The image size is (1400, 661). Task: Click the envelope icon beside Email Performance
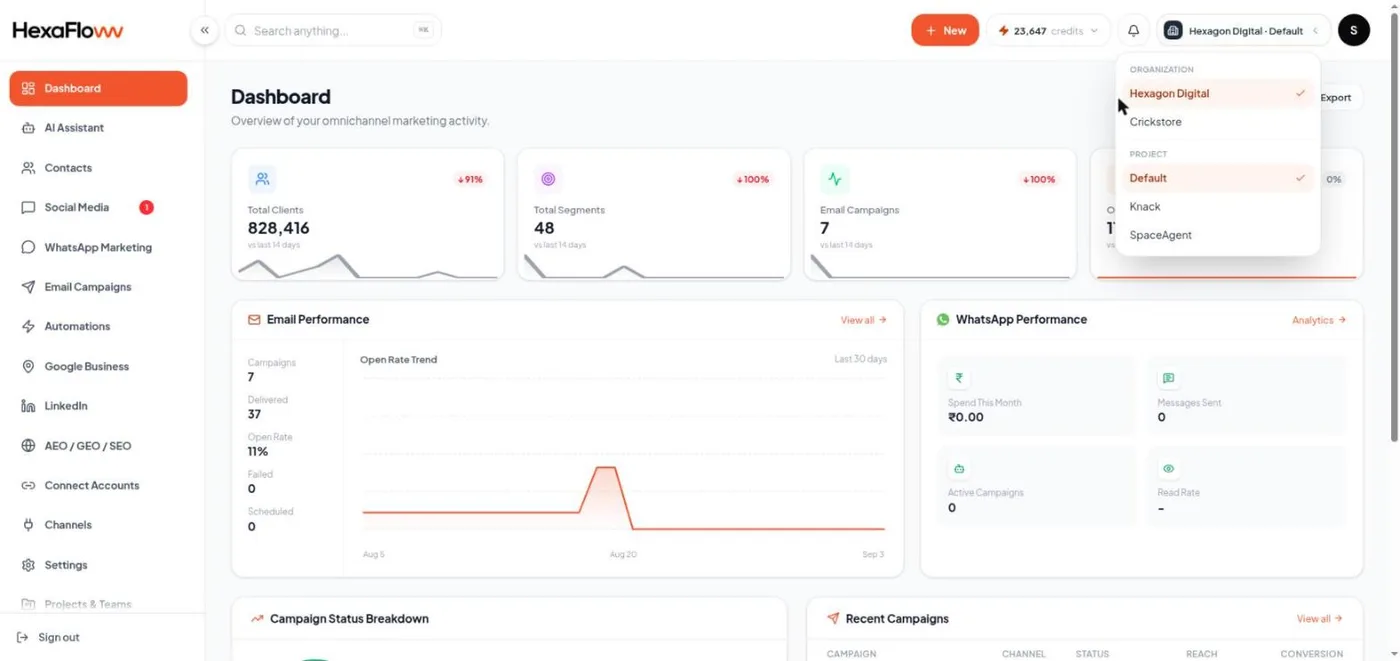254,320
